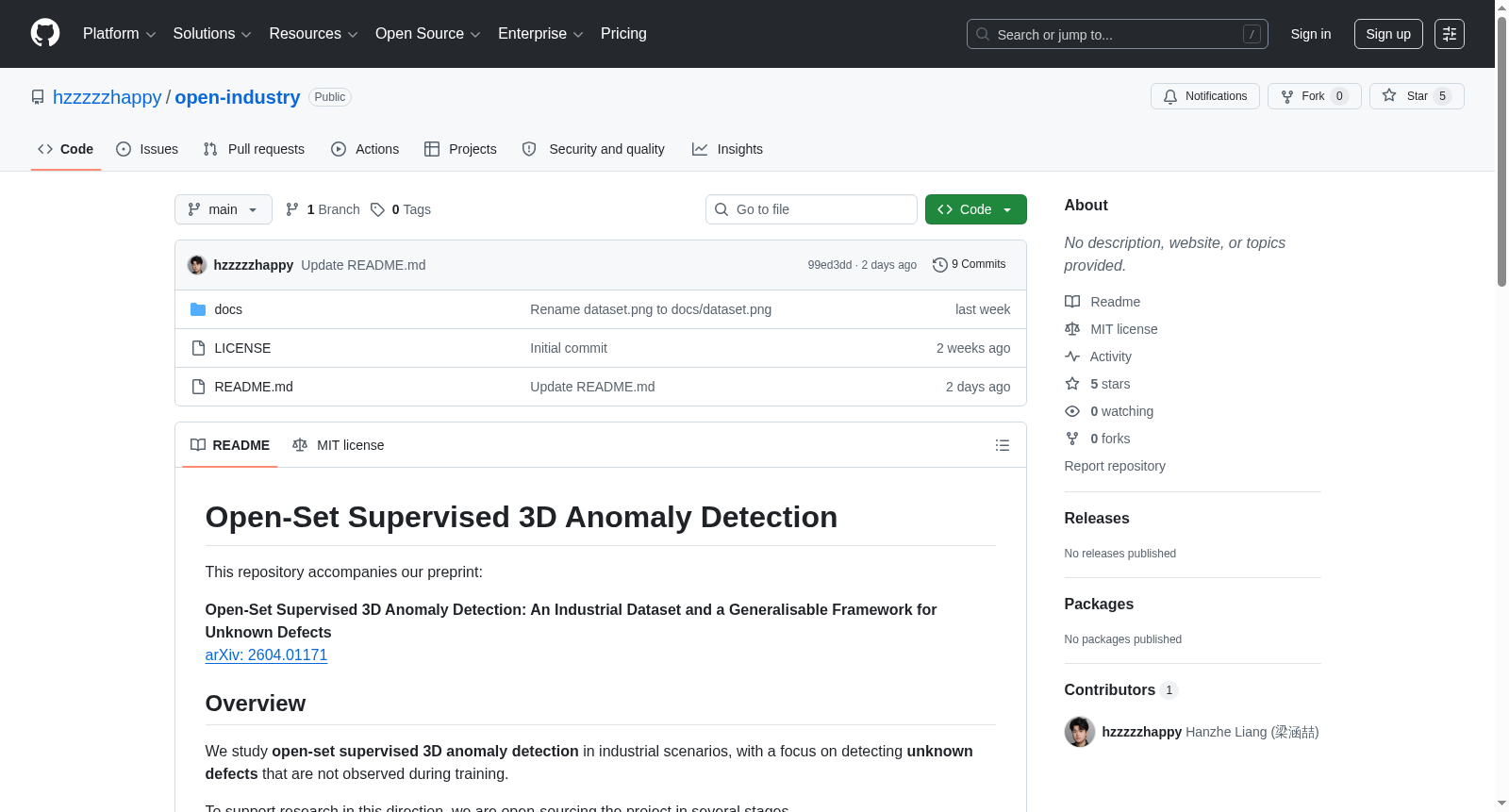1509x812 pixels.
Task: Open the README outline list icon
Action: pos(1003,445)
